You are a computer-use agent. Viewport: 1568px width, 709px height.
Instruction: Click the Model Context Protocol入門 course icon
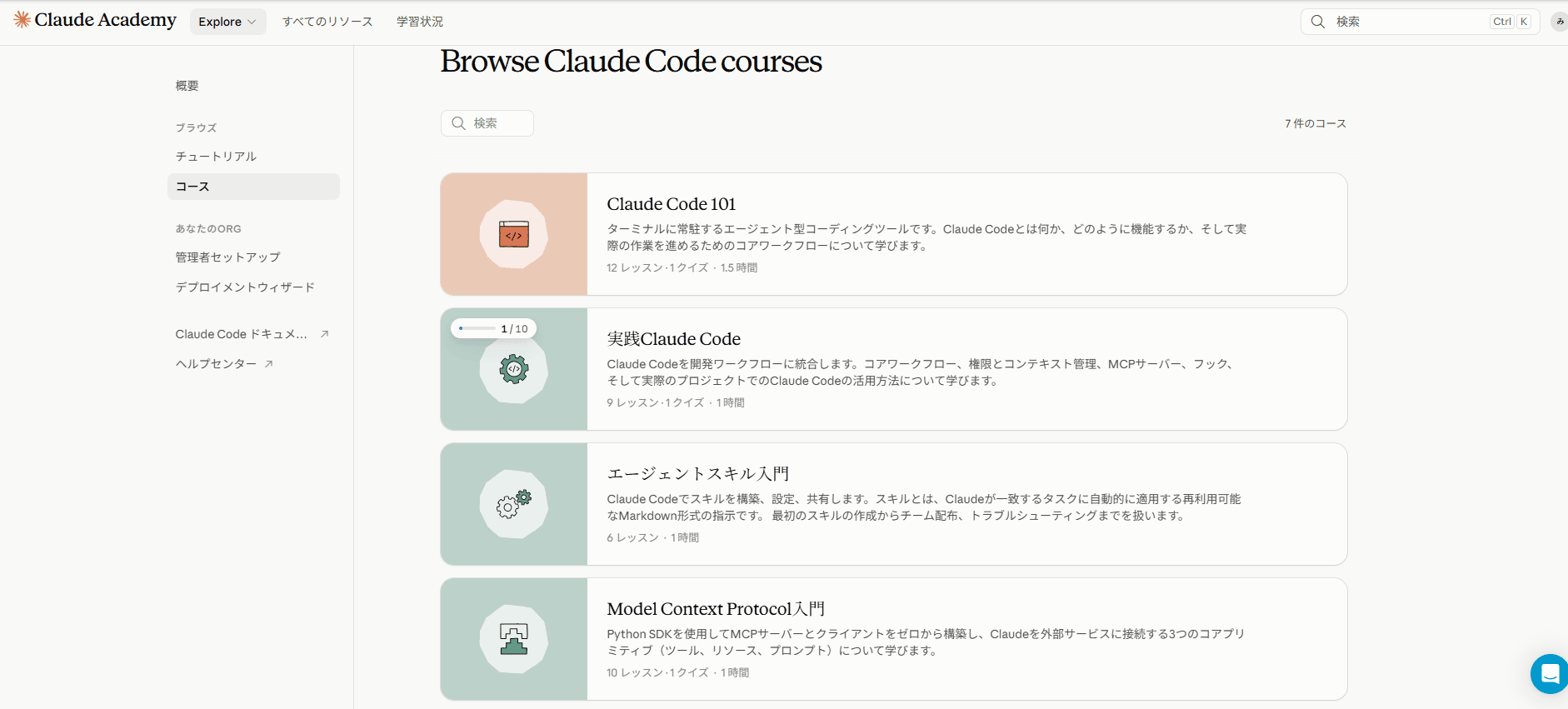[x=514, y=639]
